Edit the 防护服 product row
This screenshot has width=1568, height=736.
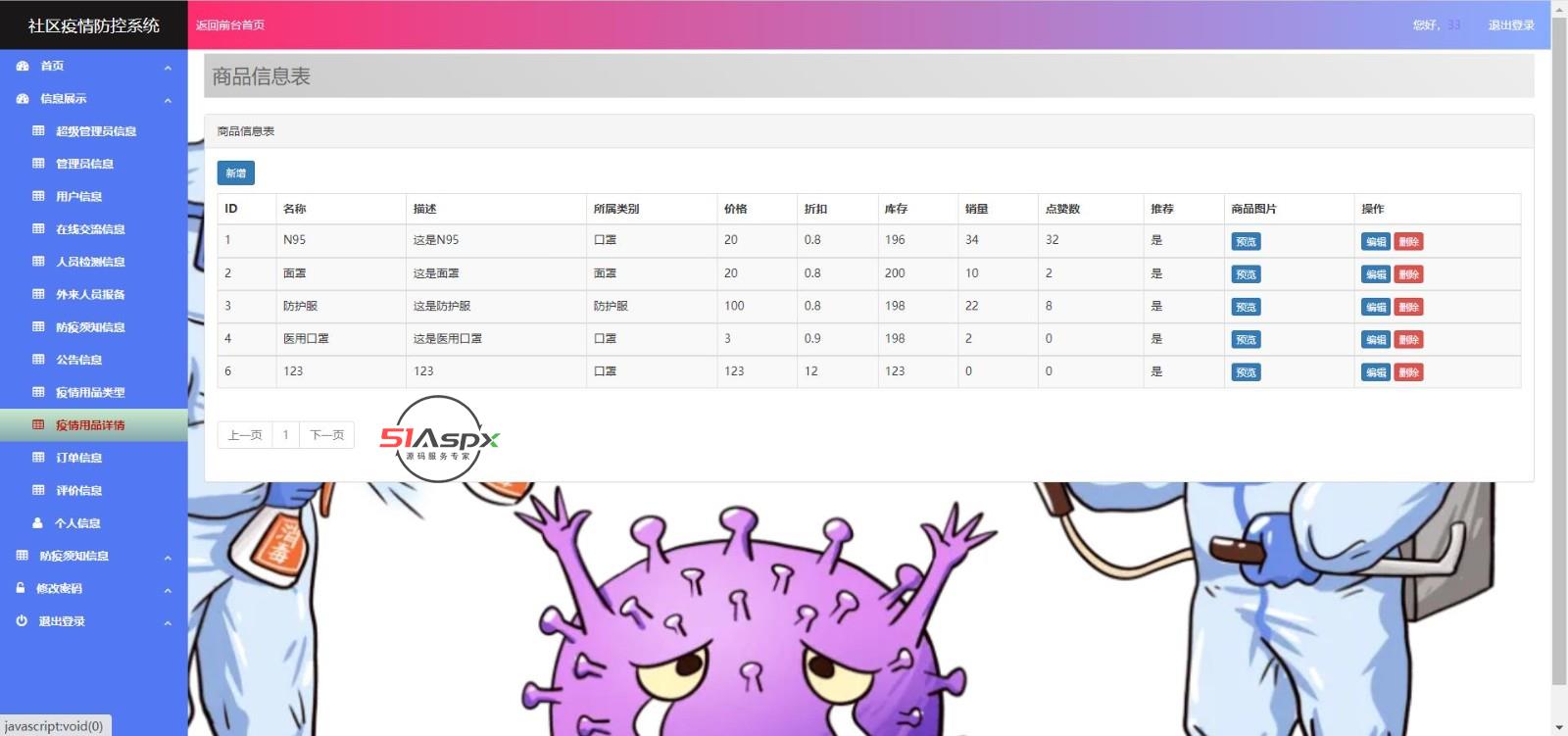pos(1376,307)
